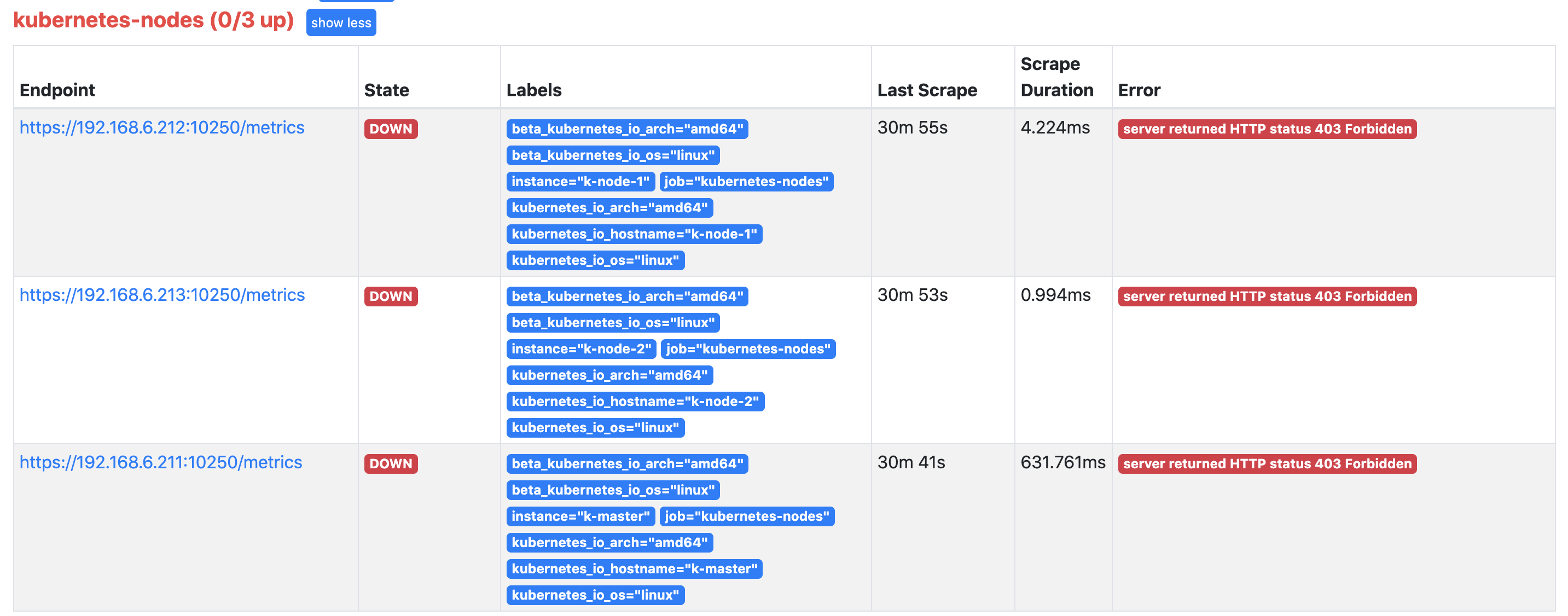Click the kubernetes_io_hostname="k-master" label

tap(634, 568)
